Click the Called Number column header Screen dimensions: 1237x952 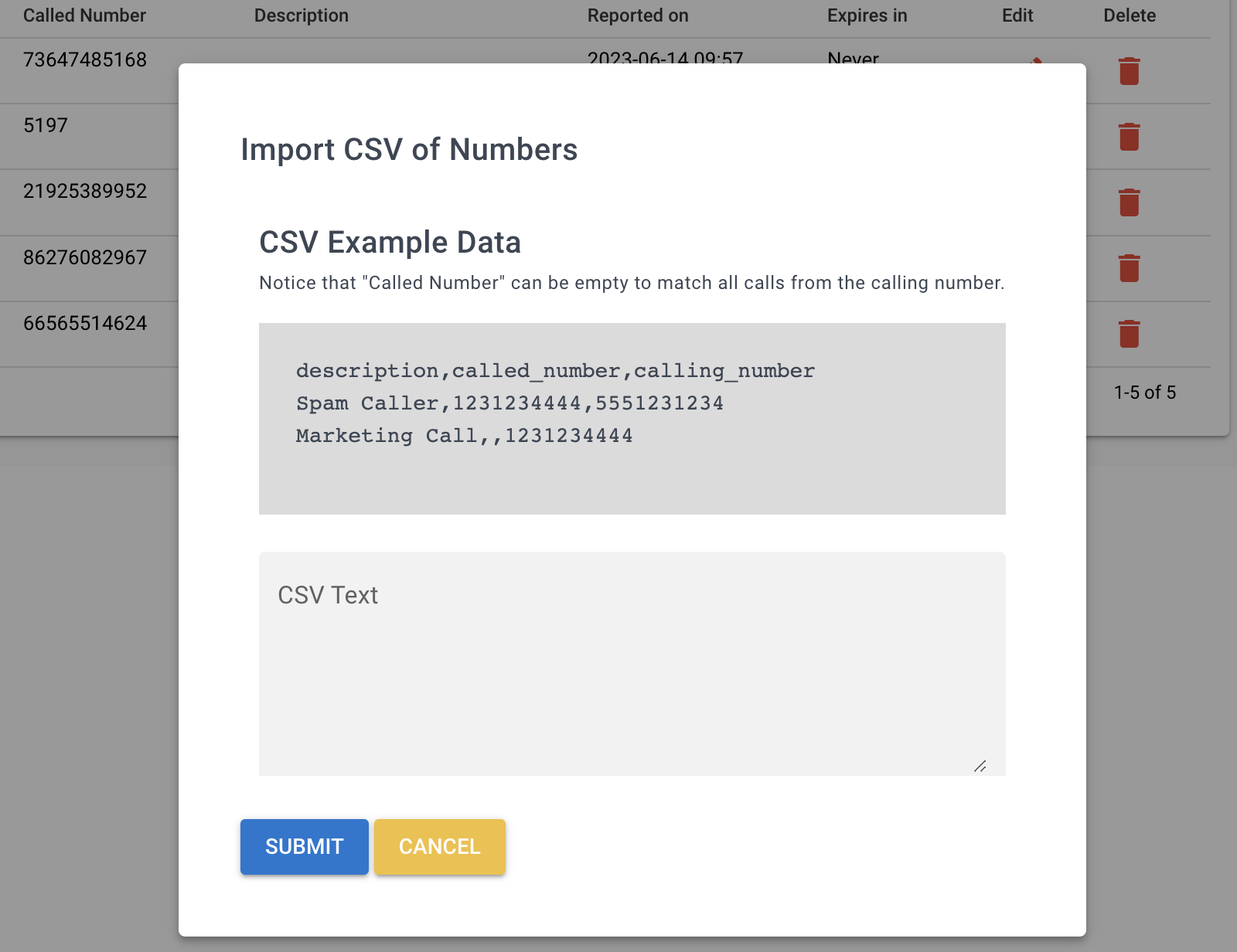pyautogui.click(x=84, y=15)
